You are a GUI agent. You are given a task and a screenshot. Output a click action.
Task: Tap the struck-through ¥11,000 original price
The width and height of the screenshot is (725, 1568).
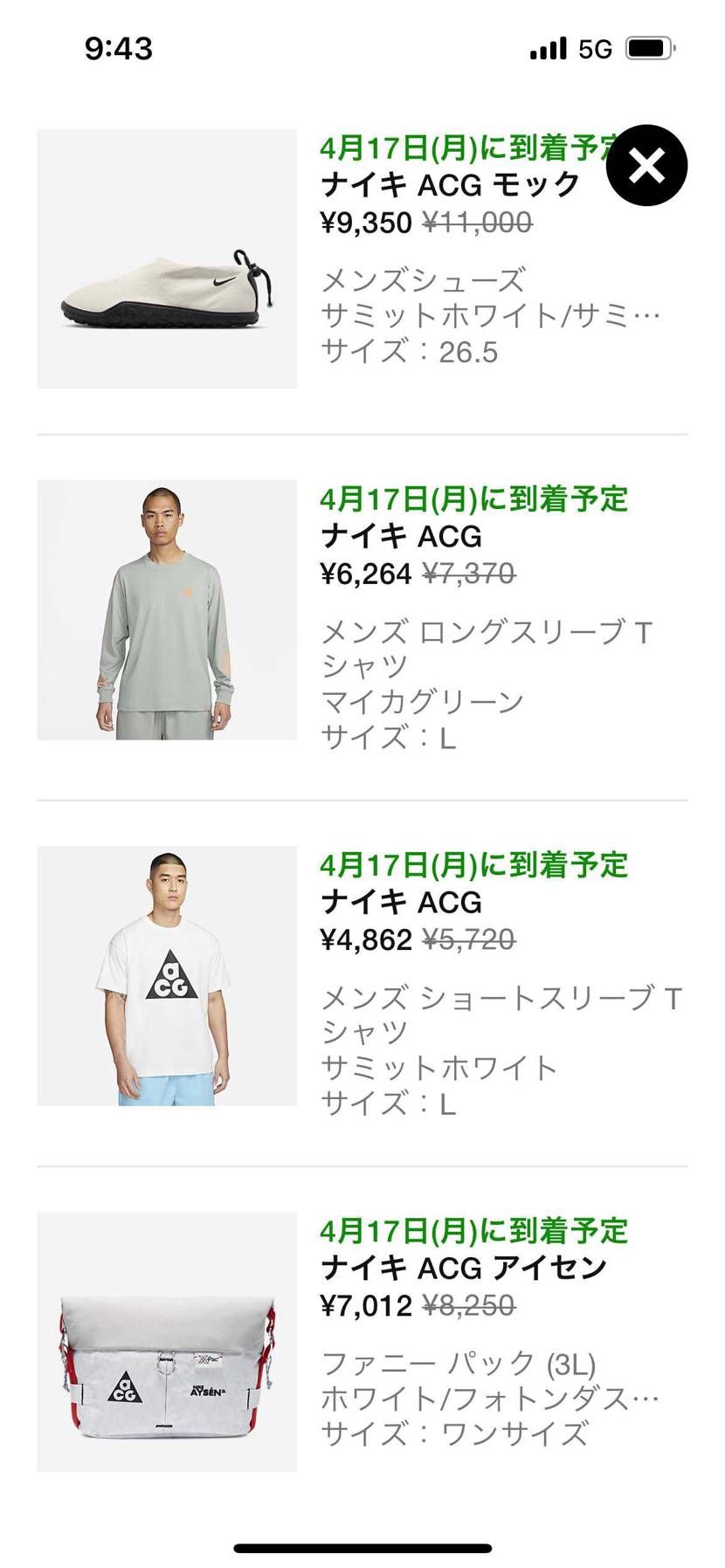pos(477,224)
